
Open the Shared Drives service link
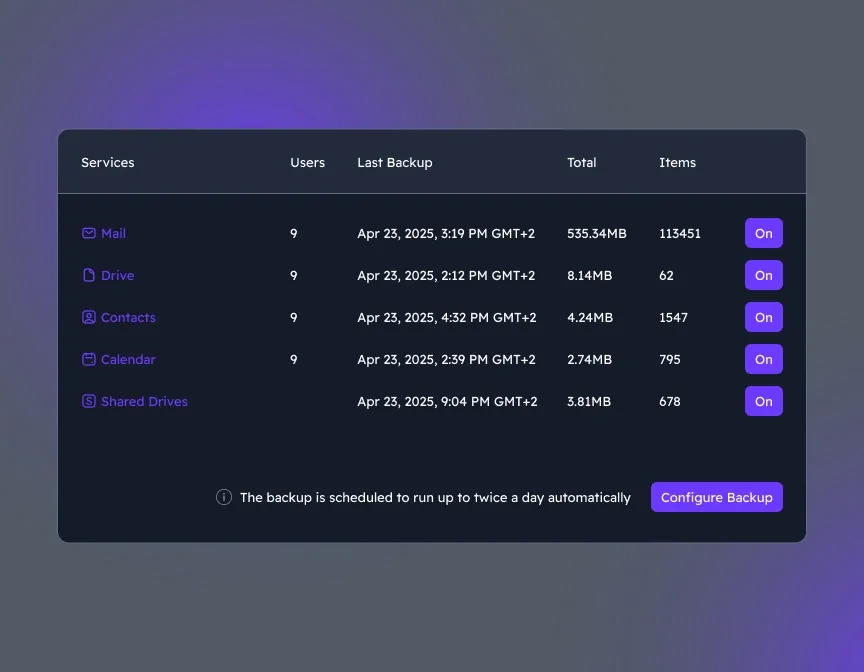144,401
